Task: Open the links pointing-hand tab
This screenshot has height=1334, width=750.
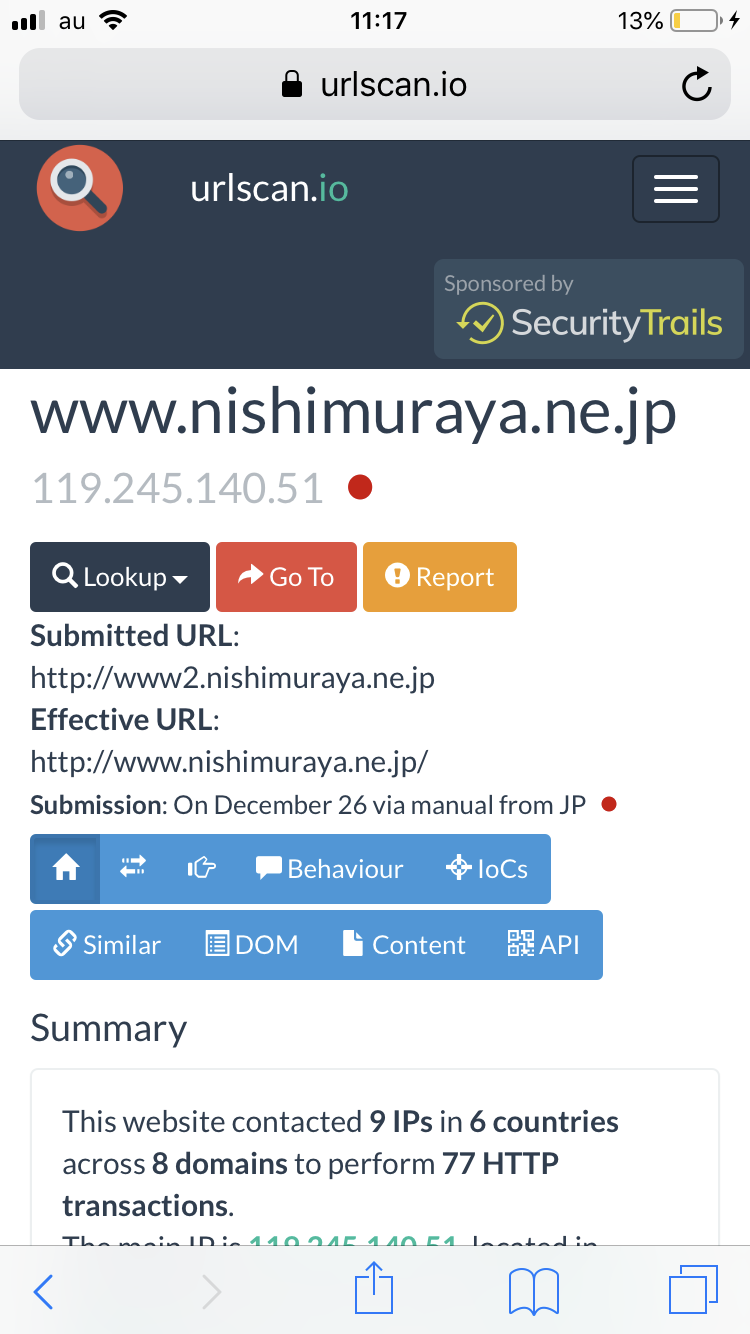Action: pyautogui.click(x=201, y=868)
